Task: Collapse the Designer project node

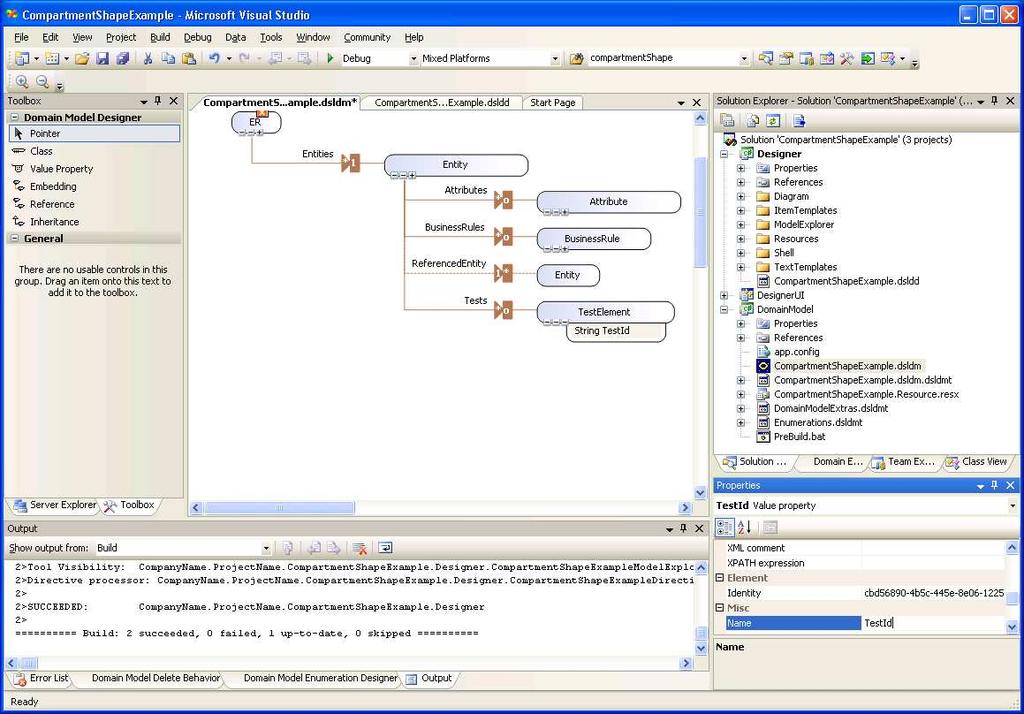Action: click(x=724, y=154)
